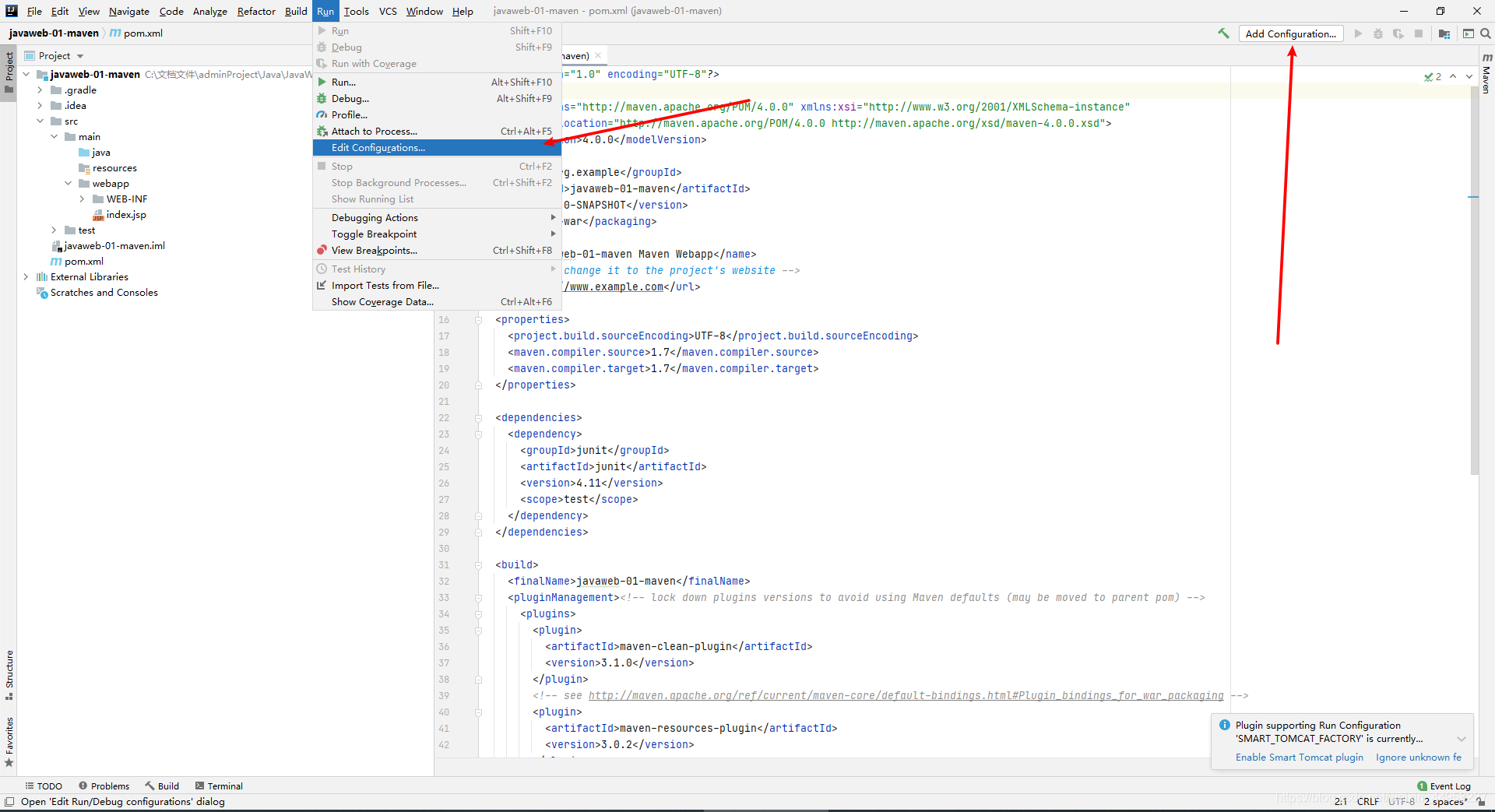Click the maven default-bindings URL in line 39

[x=906, y=696]
